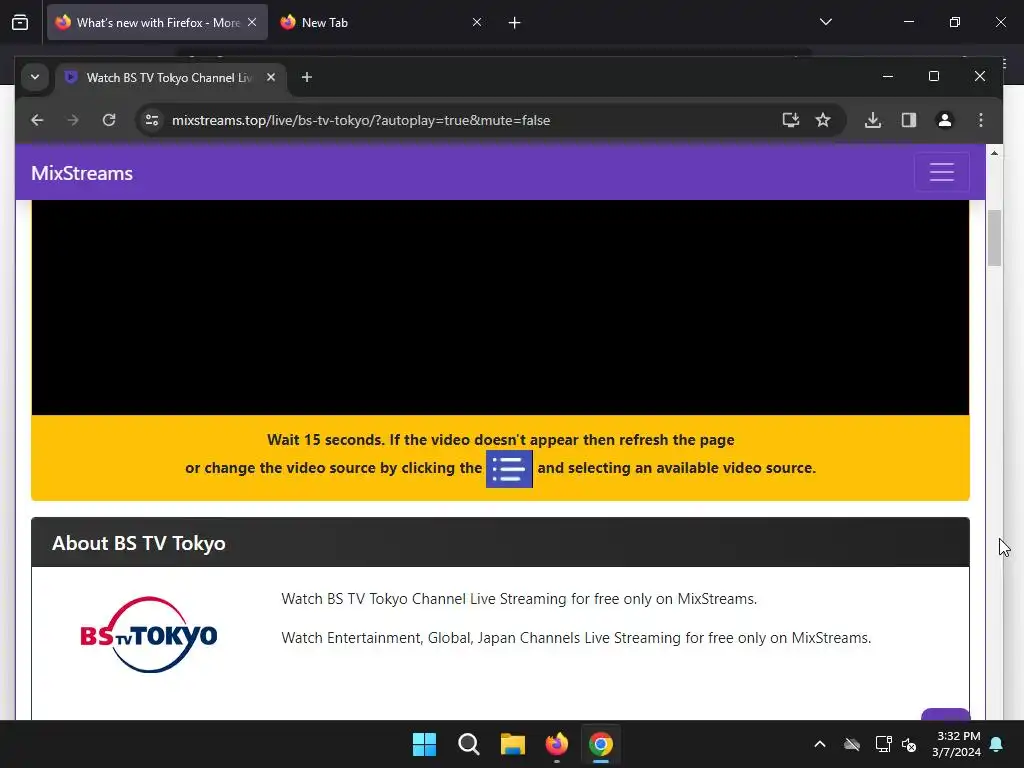
Task: Open the Windows Start menu
Action: tap(424, 744)
